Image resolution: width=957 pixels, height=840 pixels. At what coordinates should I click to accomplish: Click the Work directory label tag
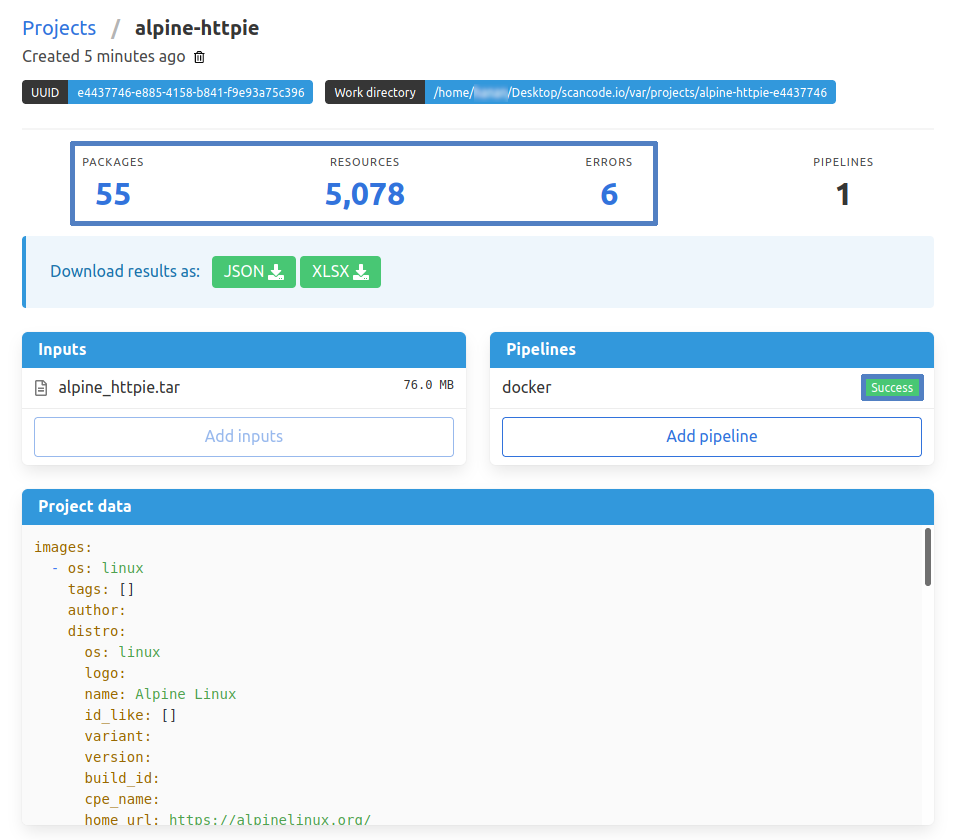375,92
